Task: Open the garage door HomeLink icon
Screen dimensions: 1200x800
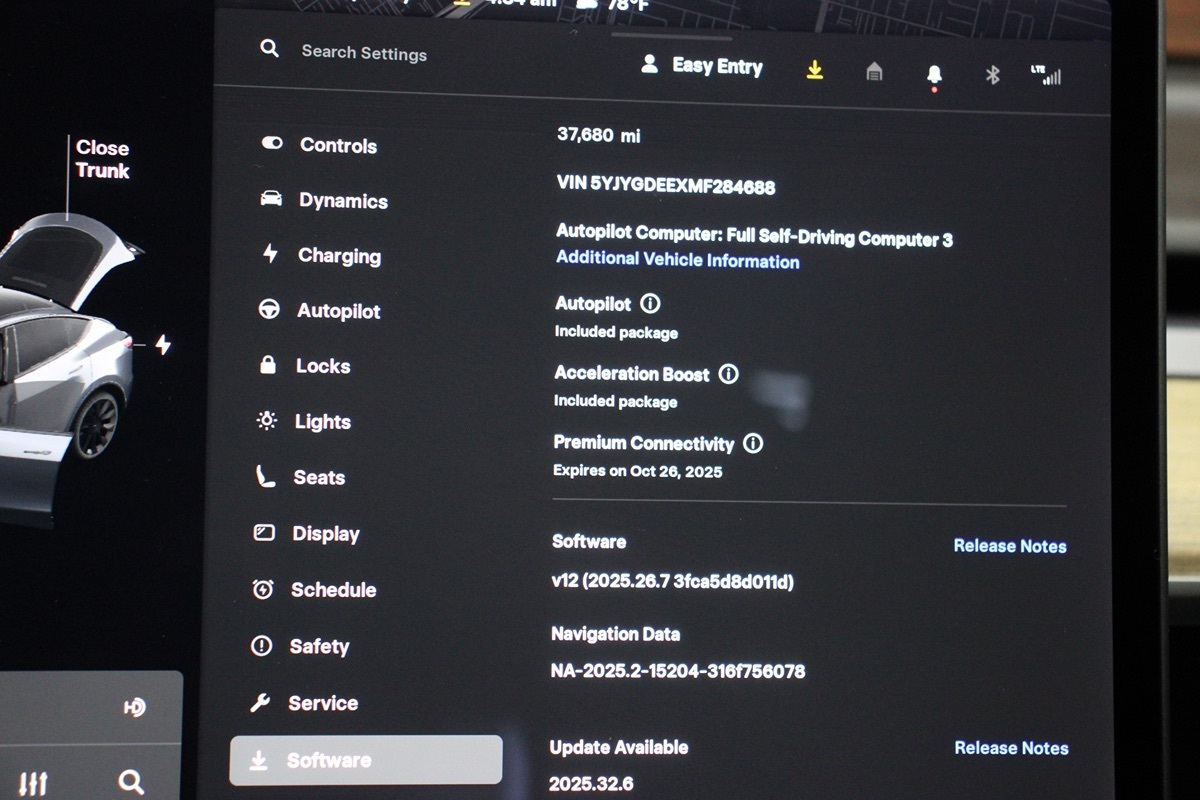Action: pyautogui.click(x=874, y=72)
